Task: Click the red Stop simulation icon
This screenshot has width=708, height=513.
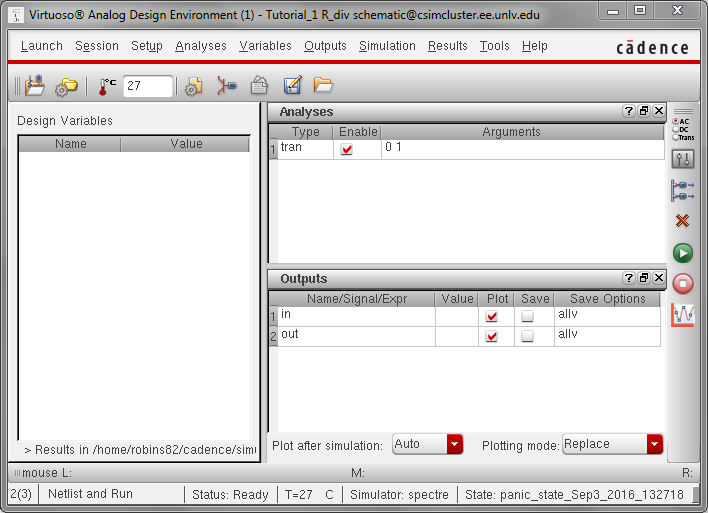Action: 683,284
